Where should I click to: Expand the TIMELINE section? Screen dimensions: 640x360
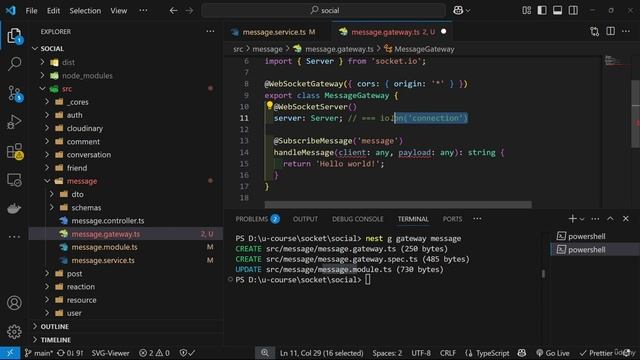coord(126,340)
